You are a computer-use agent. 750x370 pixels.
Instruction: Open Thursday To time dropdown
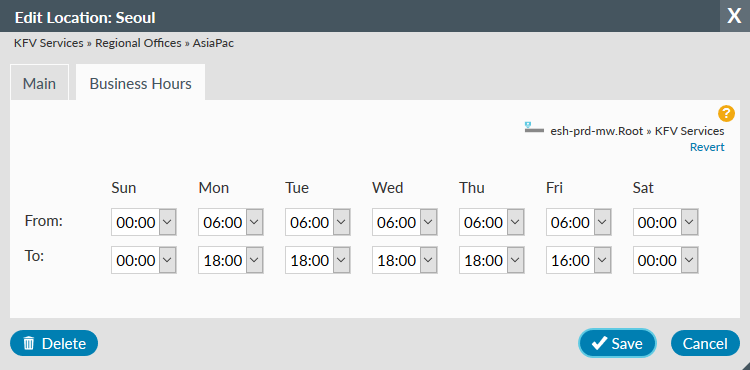[492, 260]
